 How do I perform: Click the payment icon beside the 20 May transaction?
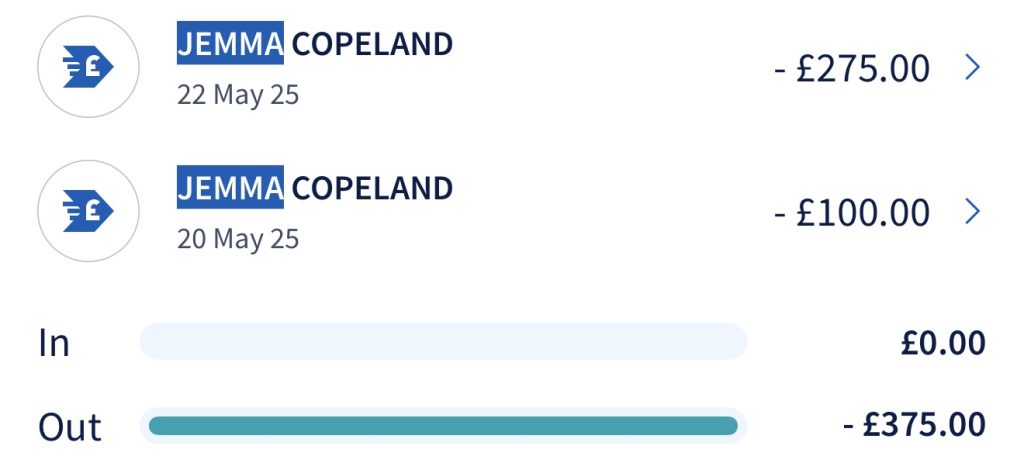87,211
